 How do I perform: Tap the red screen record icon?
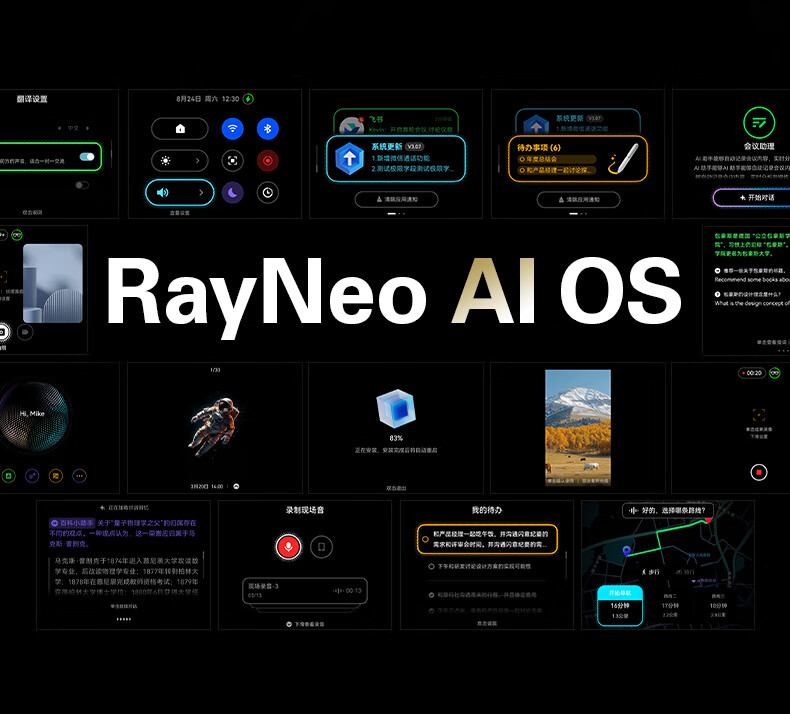point(268,161)
